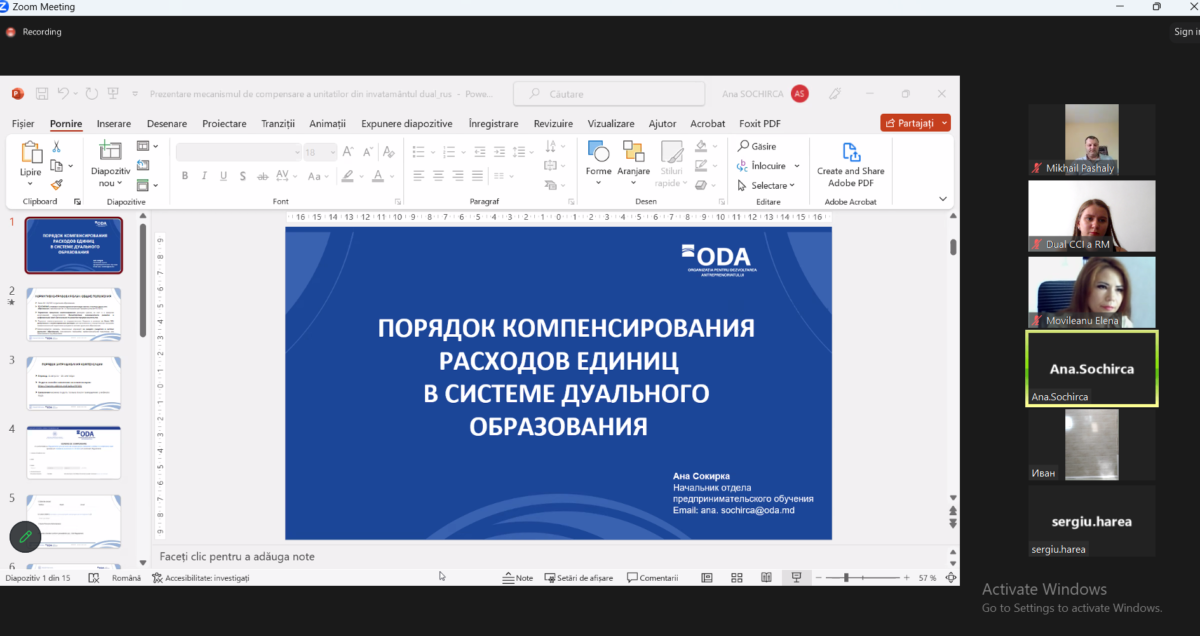This screenshot has height=636, width=1200.
Task: Click the Căutare search field
Action: point(609,94)
